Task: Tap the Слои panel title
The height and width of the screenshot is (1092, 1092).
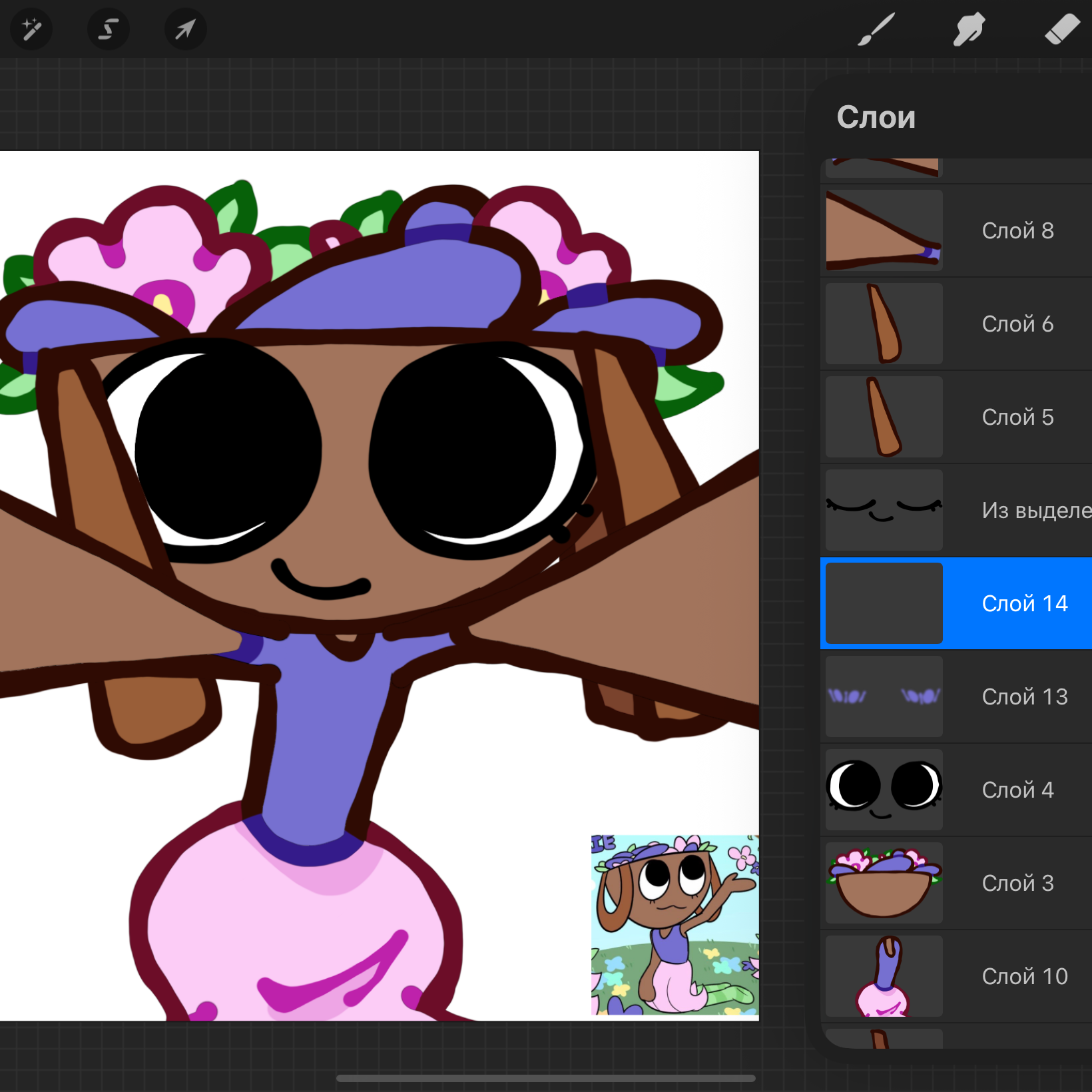Action: point(876,117)
